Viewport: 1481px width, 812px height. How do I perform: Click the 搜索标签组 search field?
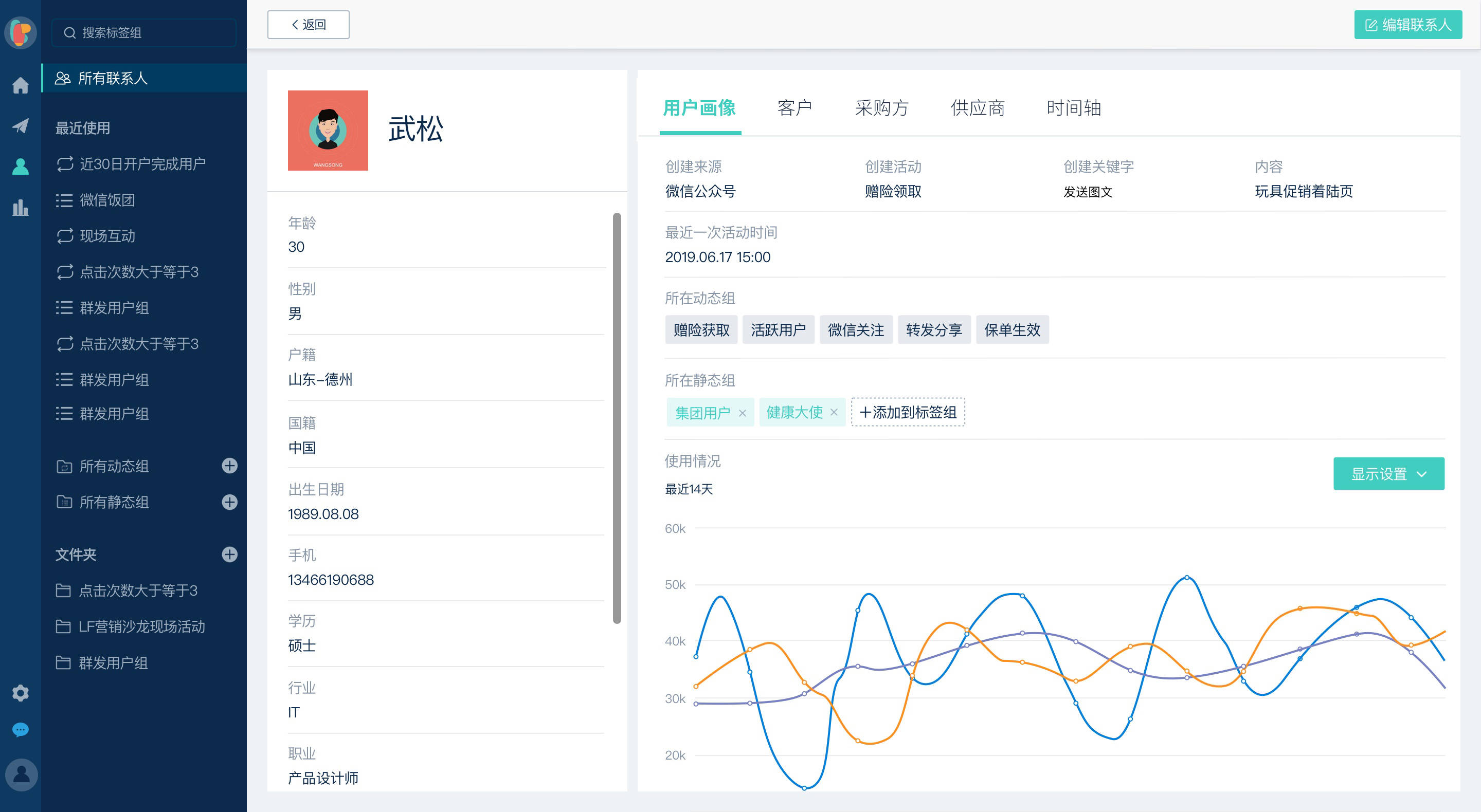[144, 33]
